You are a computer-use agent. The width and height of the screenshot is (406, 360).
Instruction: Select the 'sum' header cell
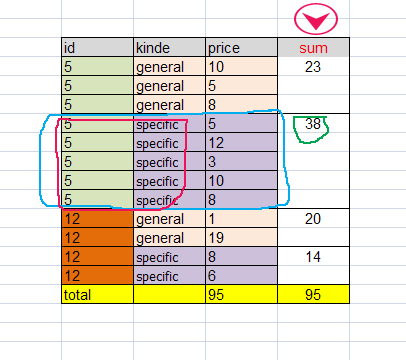[x=313, y=47]
